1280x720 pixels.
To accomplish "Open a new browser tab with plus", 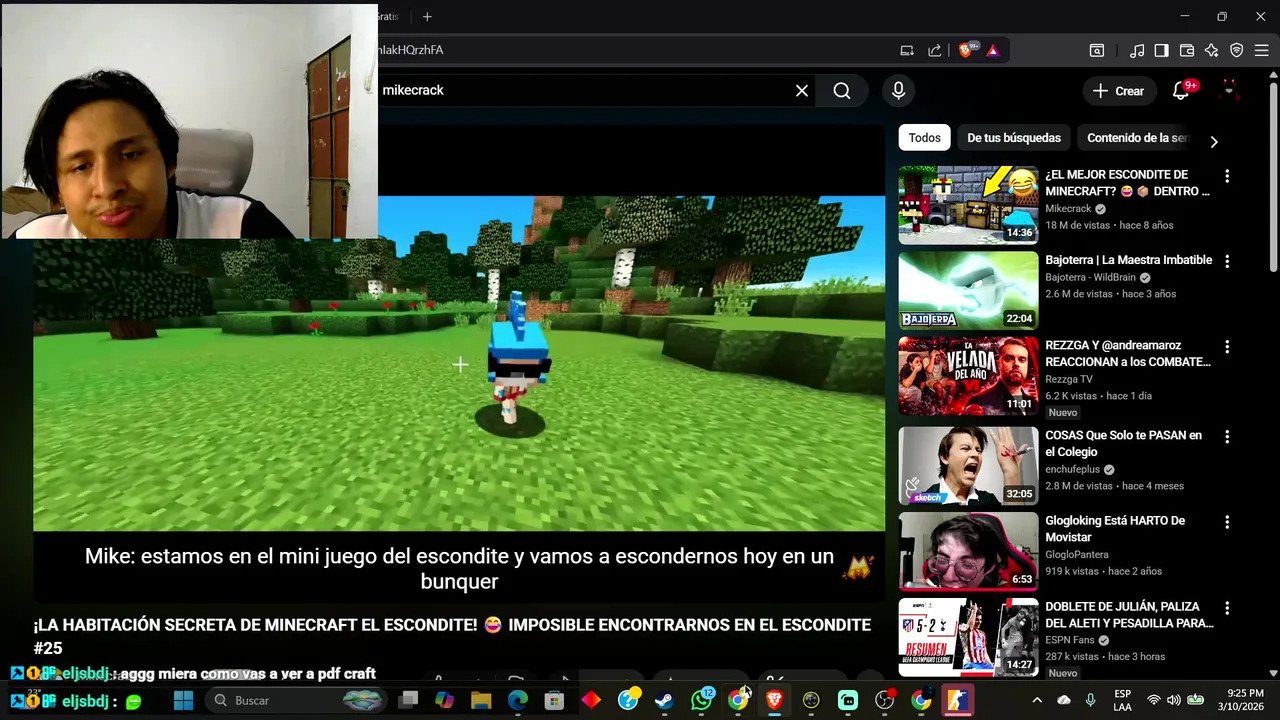I will pos(427,16).
